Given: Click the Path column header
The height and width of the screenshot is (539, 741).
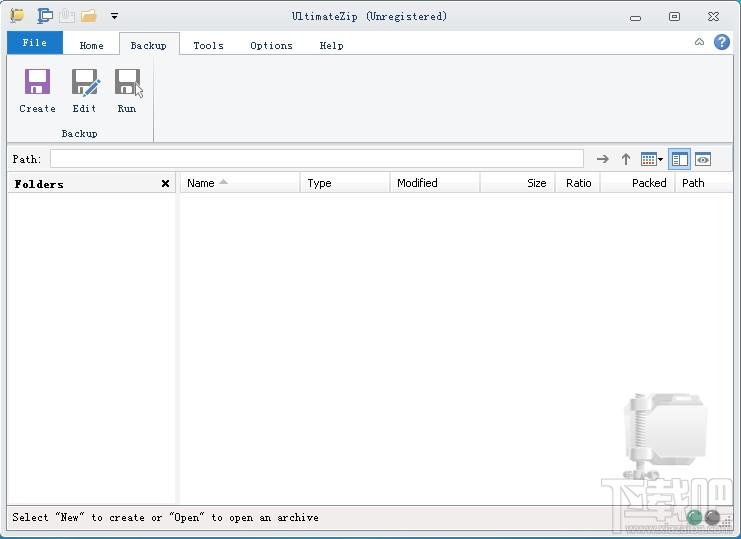Looking at the screenshot, I should 704,183.
